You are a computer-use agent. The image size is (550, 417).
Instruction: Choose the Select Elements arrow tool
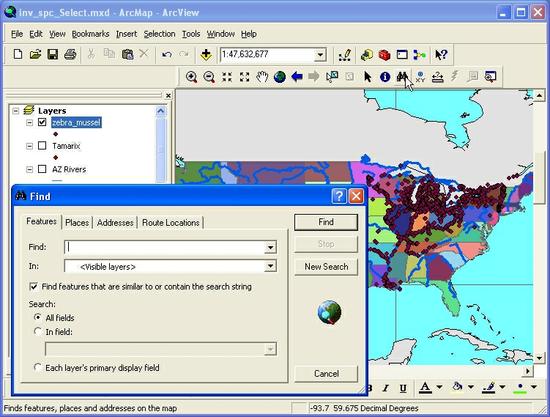(367, 76)
